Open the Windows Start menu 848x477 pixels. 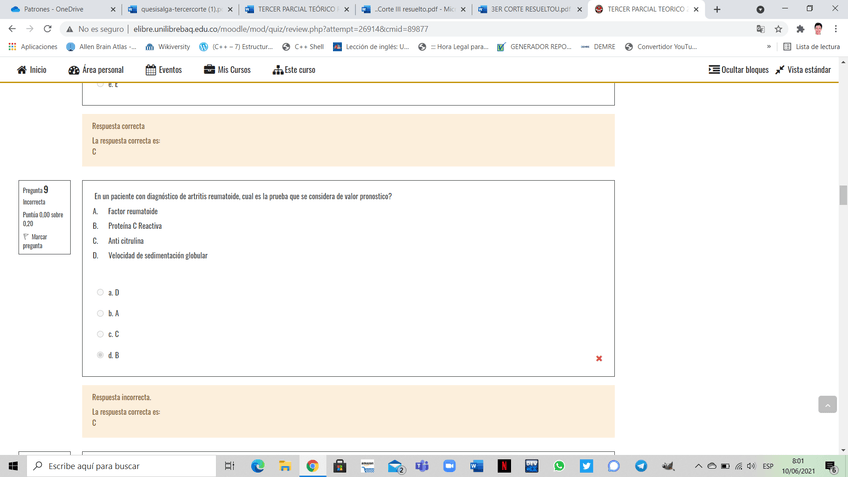tap(13, 466)
